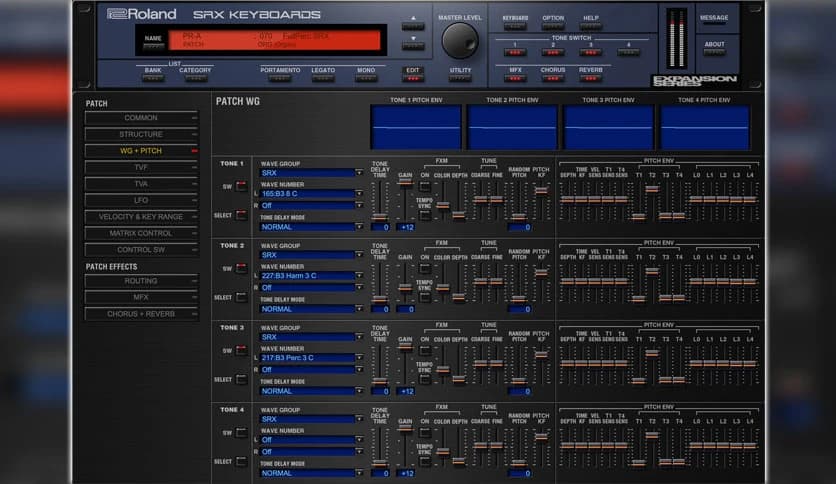Toggle the REVERB effect switch
This screenshot has height=484, width=836.
[x=591, y=78]
